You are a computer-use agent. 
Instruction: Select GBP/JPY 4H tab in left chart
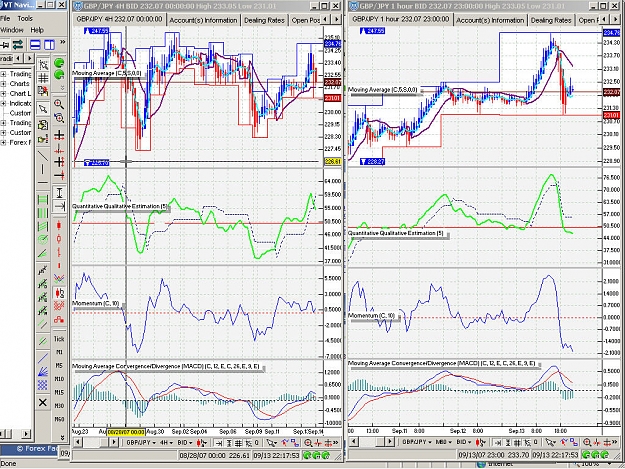[x=119, y=19]
